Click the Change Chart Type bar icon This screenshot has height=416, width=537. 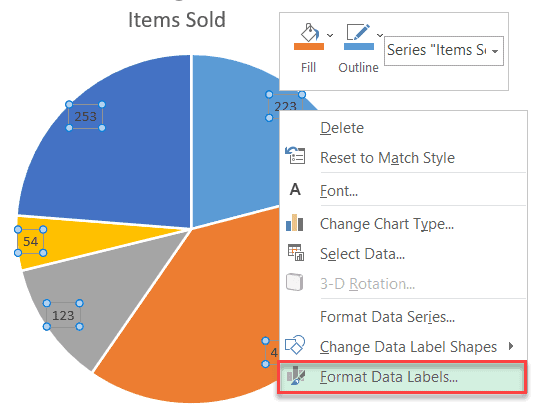(x=295, y=223)
